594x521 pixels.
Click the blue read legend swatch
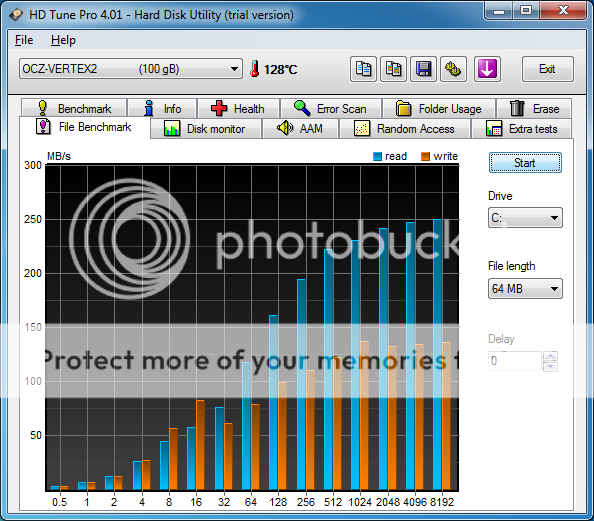[377, 156]
